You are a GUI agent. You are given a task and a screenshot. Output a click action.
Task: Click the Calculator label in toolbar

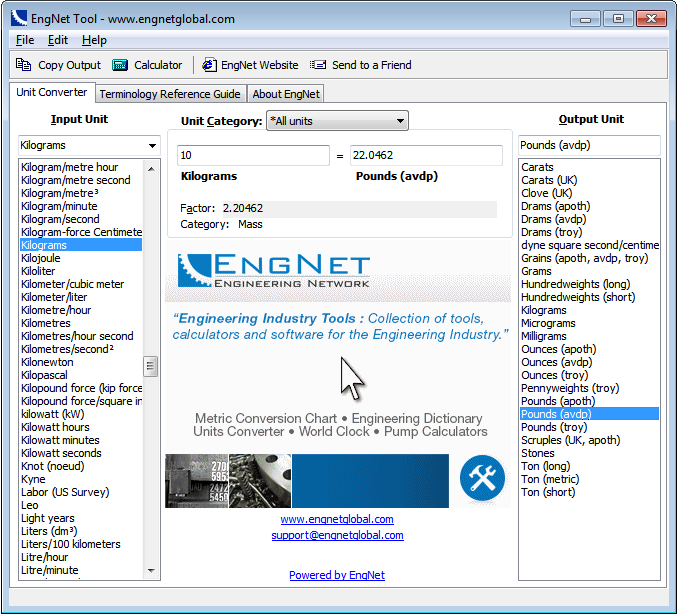pos(158,65)
